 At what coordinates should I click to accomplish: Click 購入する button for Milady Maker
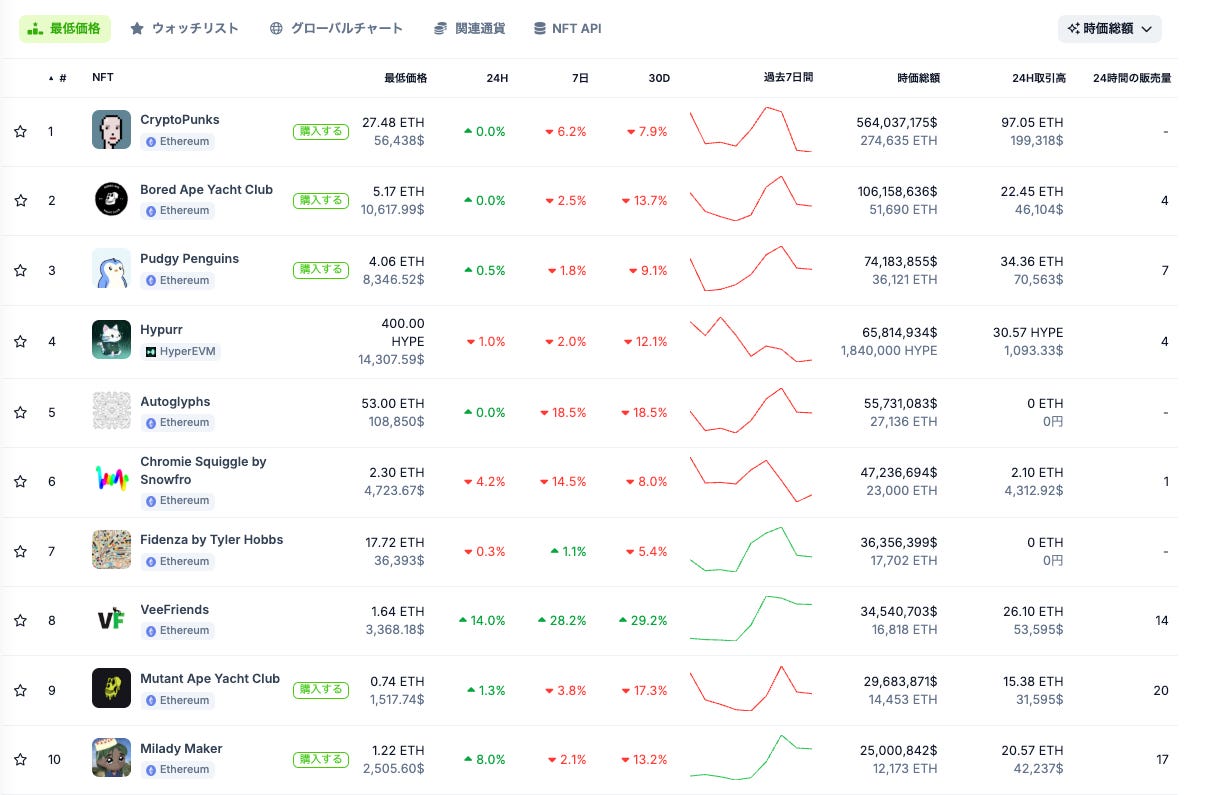click(321, 759)
